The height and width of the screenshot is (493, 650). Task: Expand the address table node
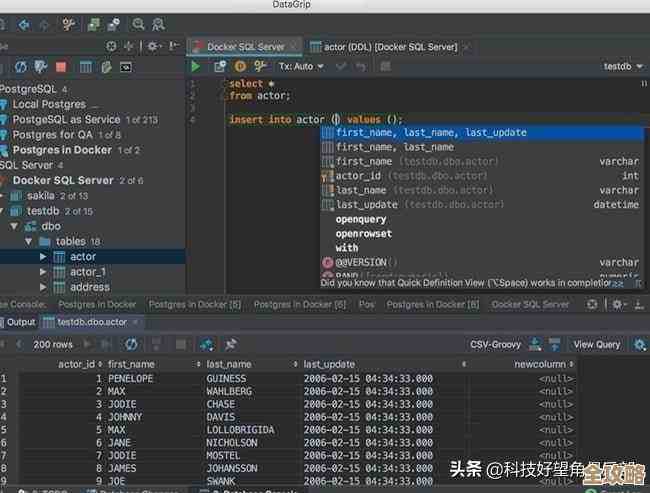click(43, 287)
